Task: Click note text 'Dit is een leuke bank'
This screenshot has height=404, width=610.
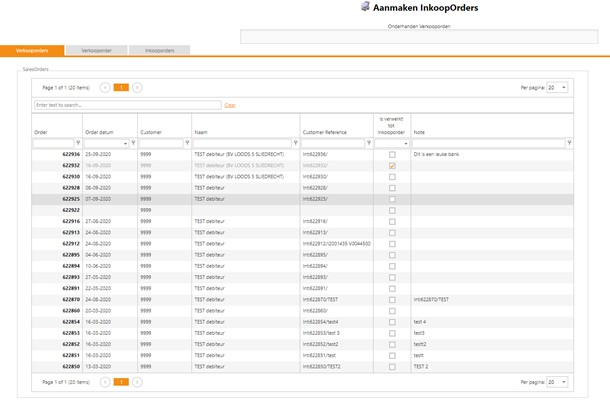Action: pyautogui.click(x=436, y=155)
